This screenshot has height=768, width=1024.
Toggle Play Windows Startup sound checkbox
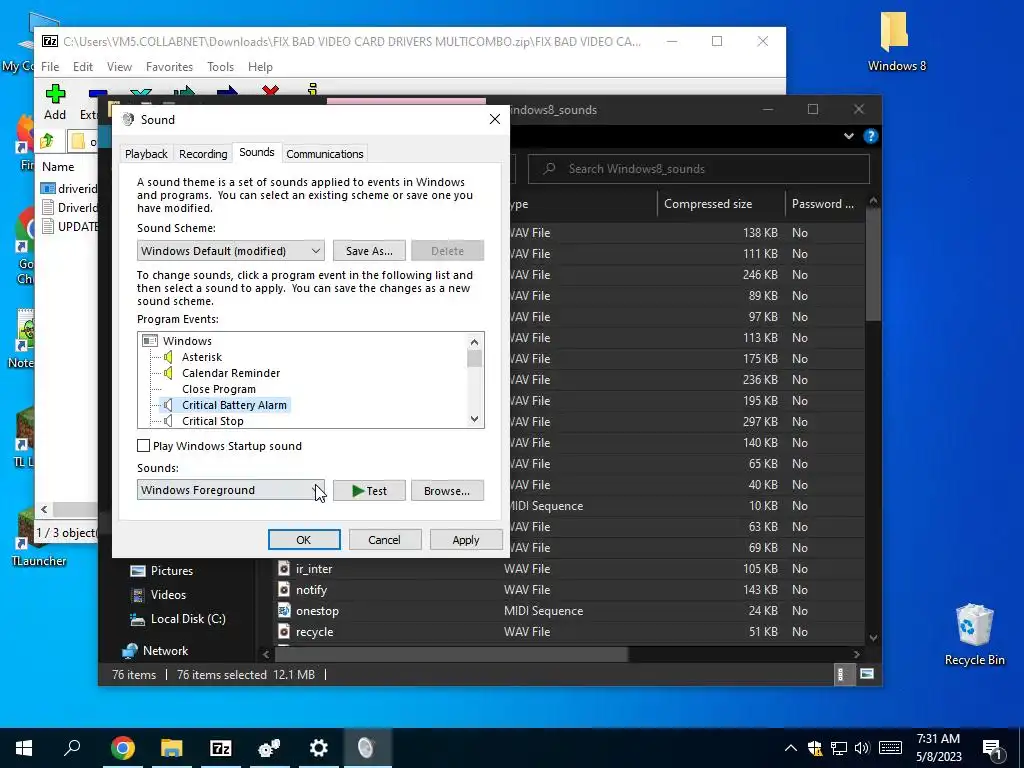coord(144,445)
